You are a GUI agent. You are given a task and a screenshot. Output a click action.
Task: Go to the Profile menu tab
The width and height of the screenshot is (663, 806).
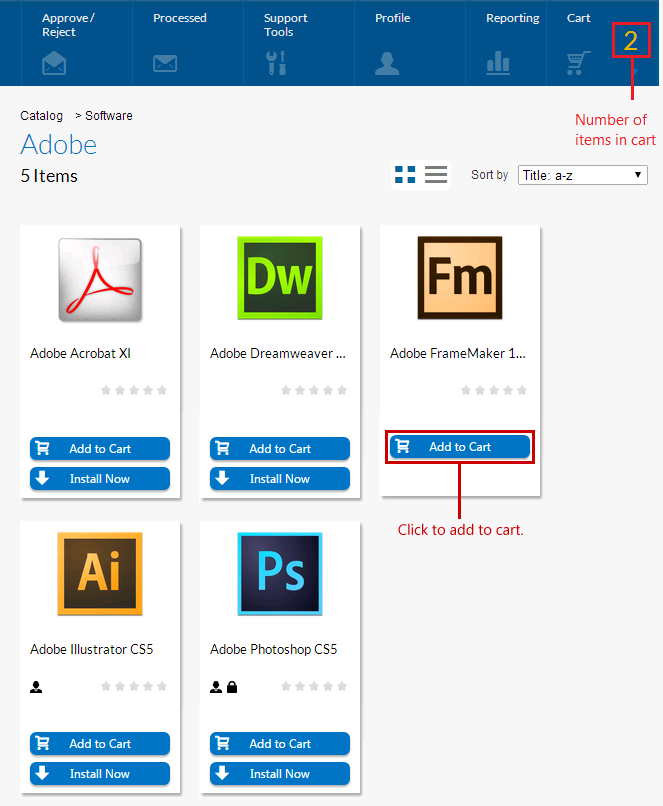392,18
